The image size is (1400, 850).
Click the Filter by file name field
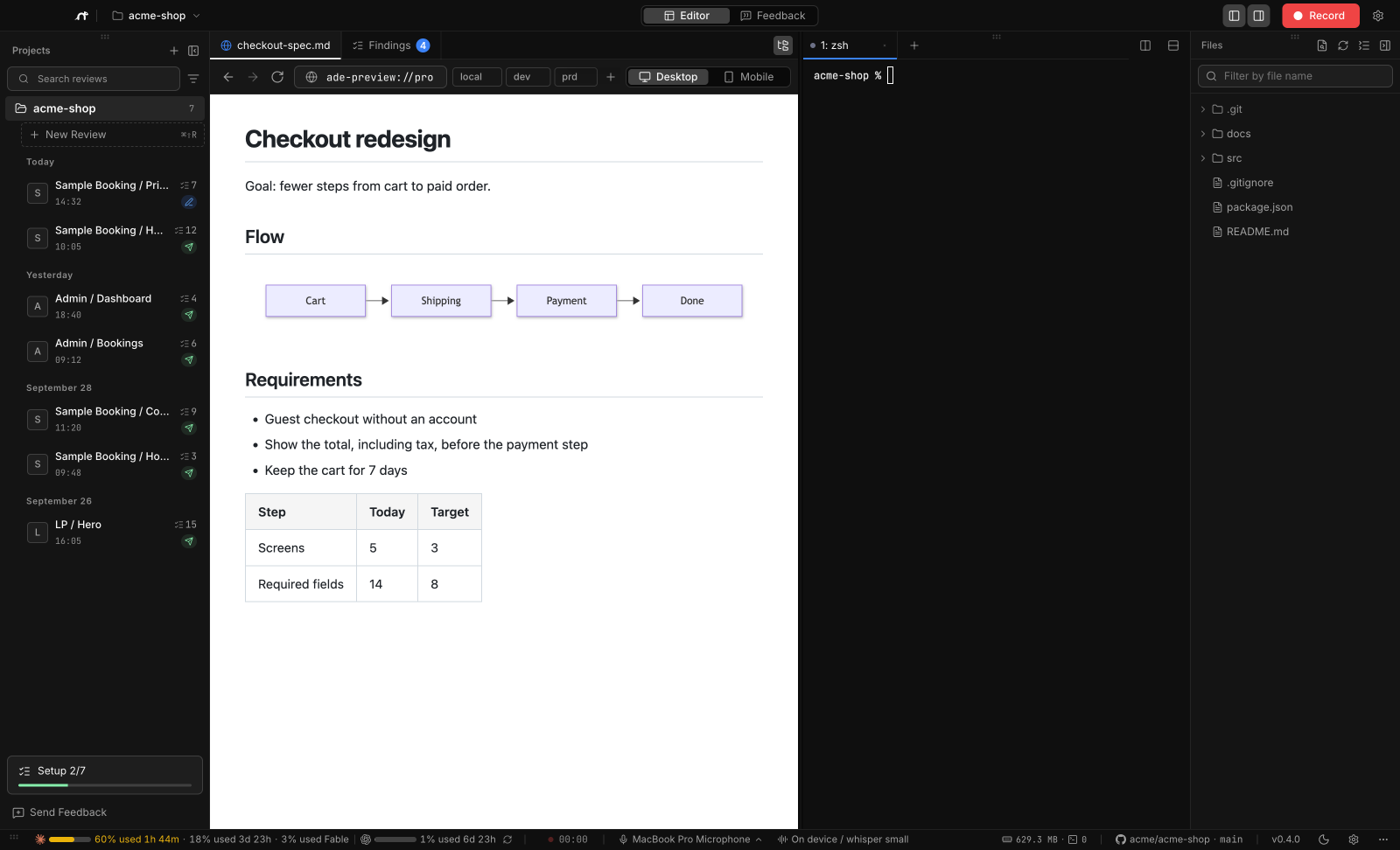pyautogui.click(x=1295, y=76)
